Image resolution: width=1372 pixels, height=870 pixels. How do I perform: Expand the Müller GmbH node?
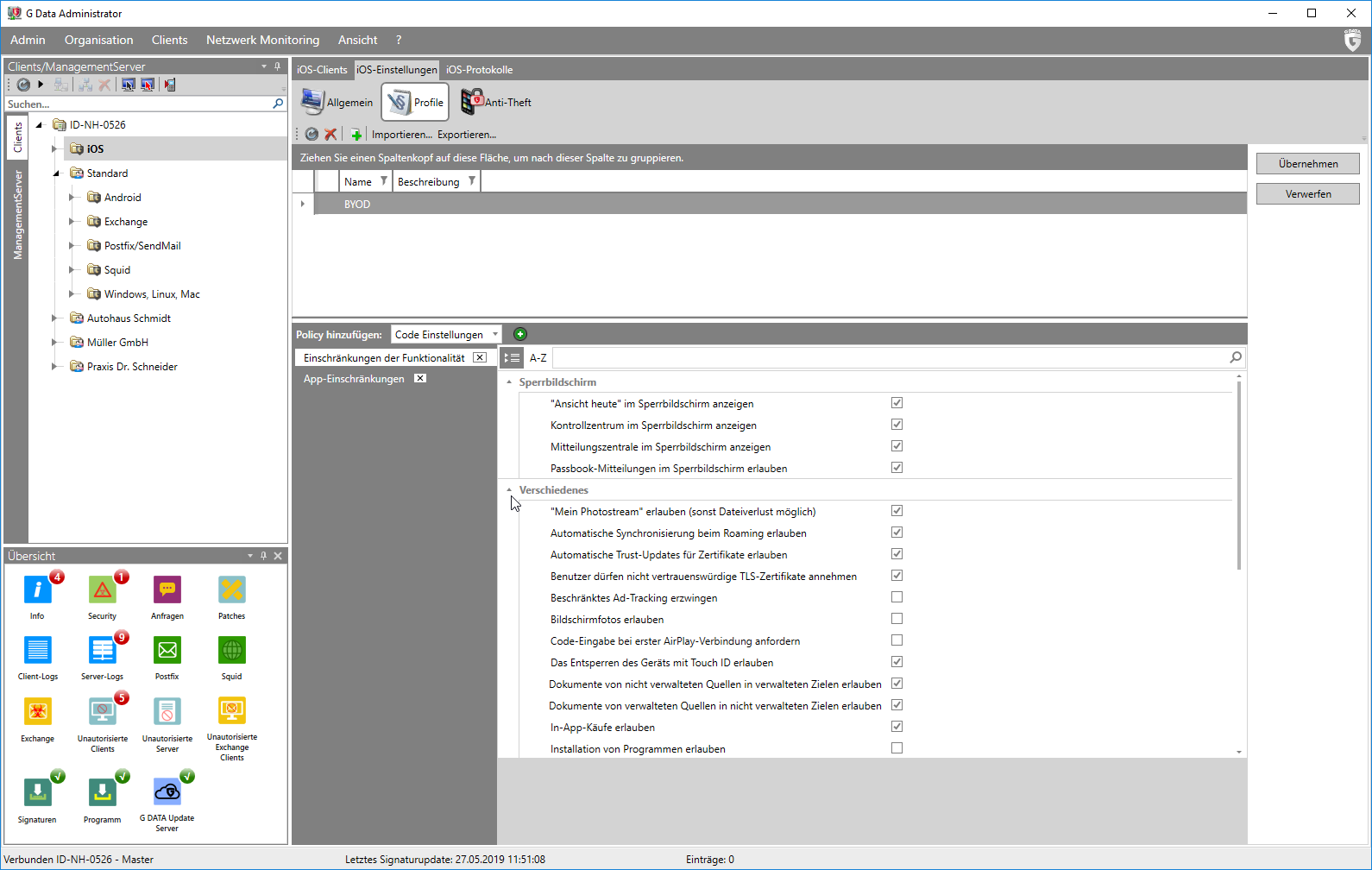tap(55, 343)
